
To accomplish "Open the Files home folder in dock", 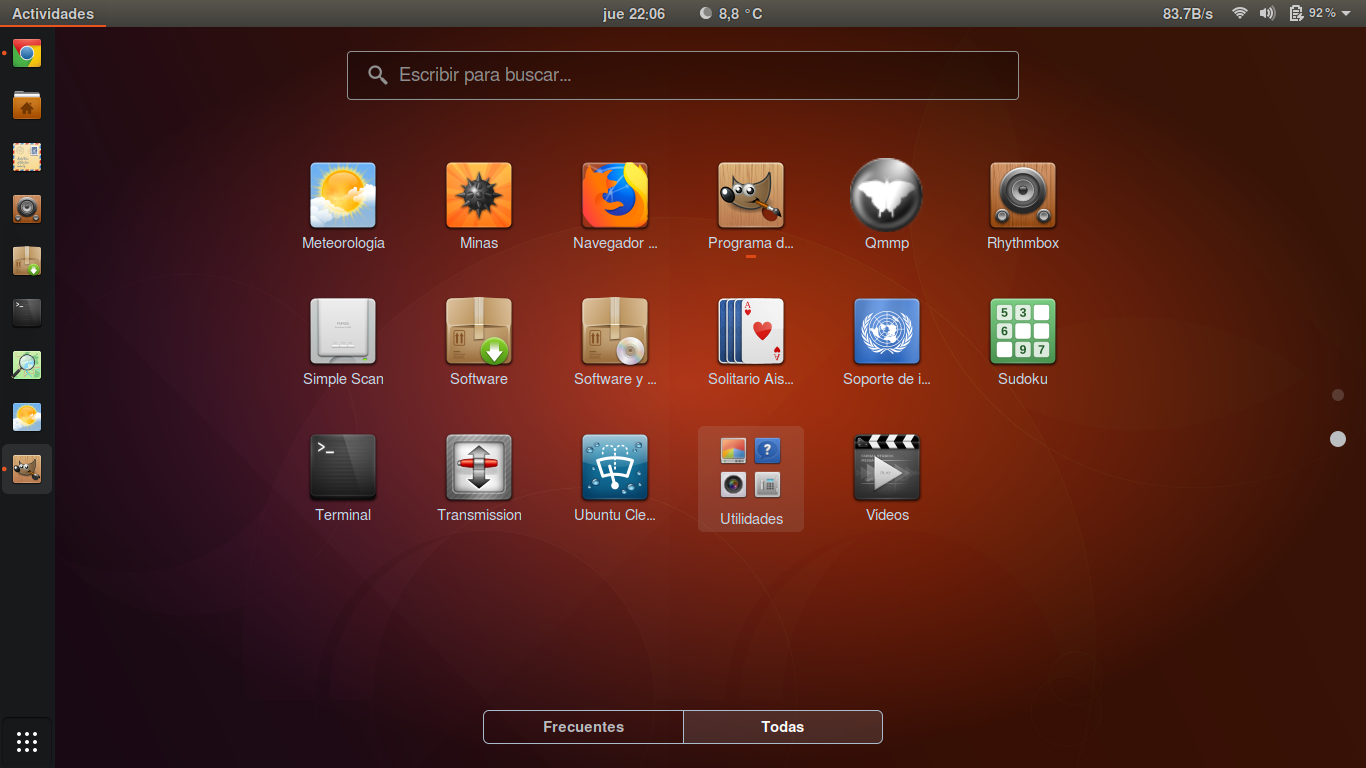I will click(27, 105).
